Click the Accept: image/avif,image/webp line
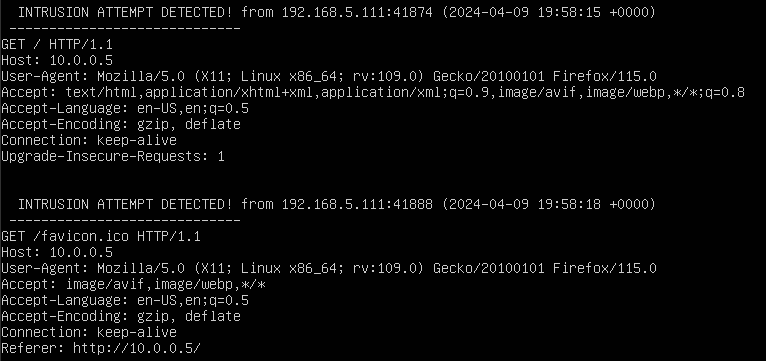The image size is (766, 361). tap(133, 284)
